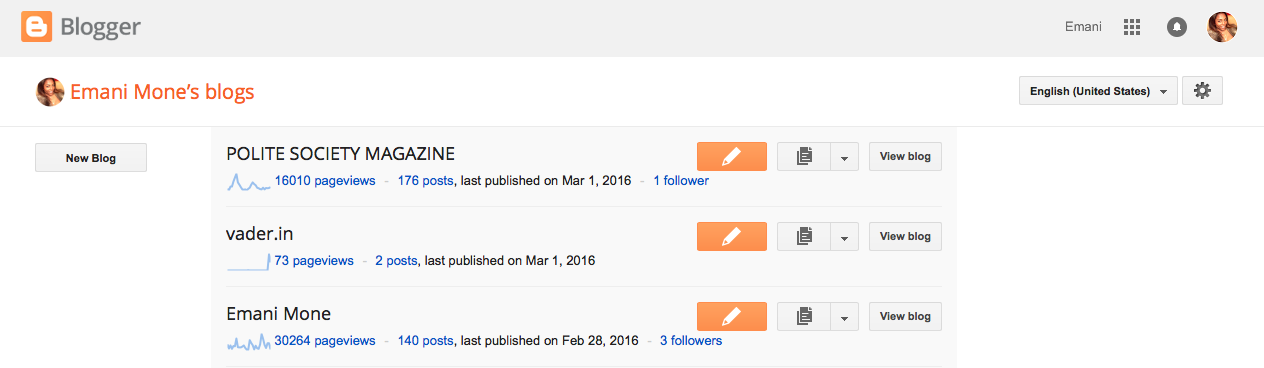
Task: Click the pencil icon for Emani Mone blog
Action: [731, 317]
